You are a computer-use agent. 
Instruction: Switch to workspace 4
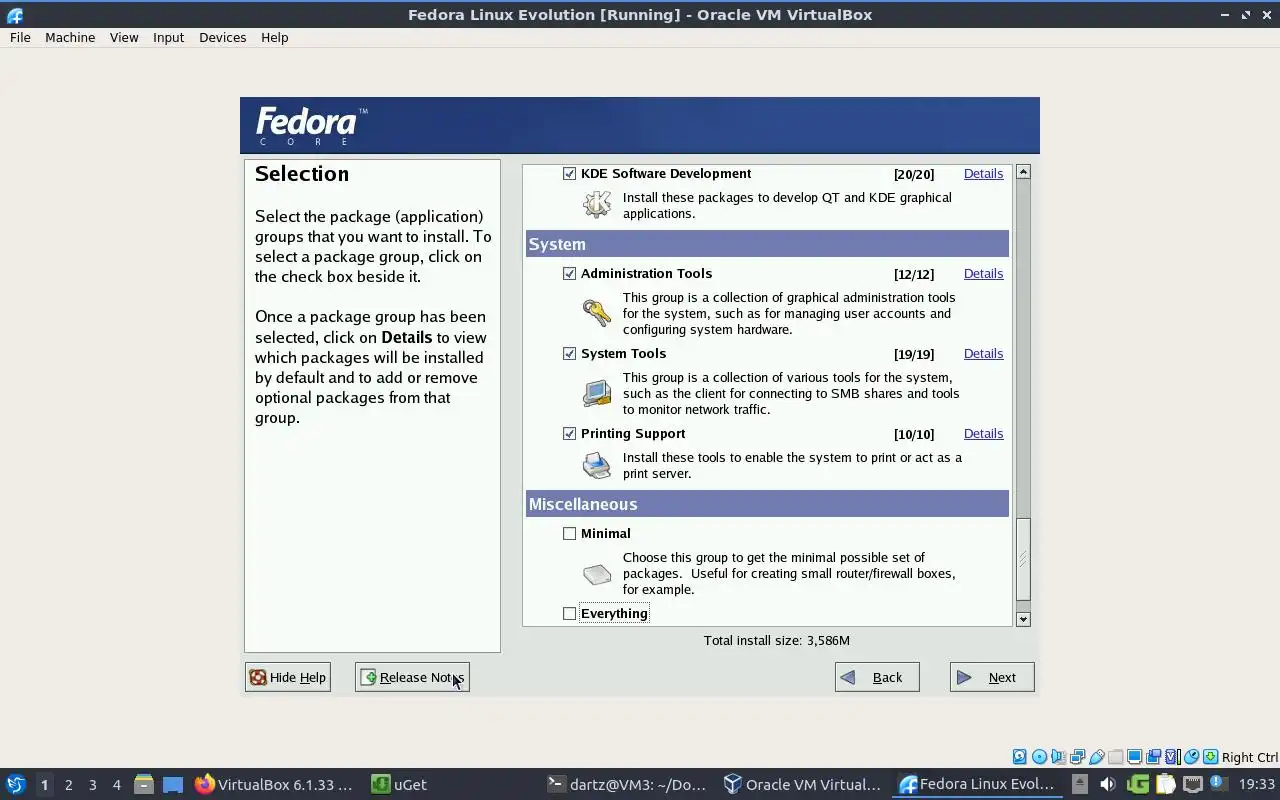(116, 784)
